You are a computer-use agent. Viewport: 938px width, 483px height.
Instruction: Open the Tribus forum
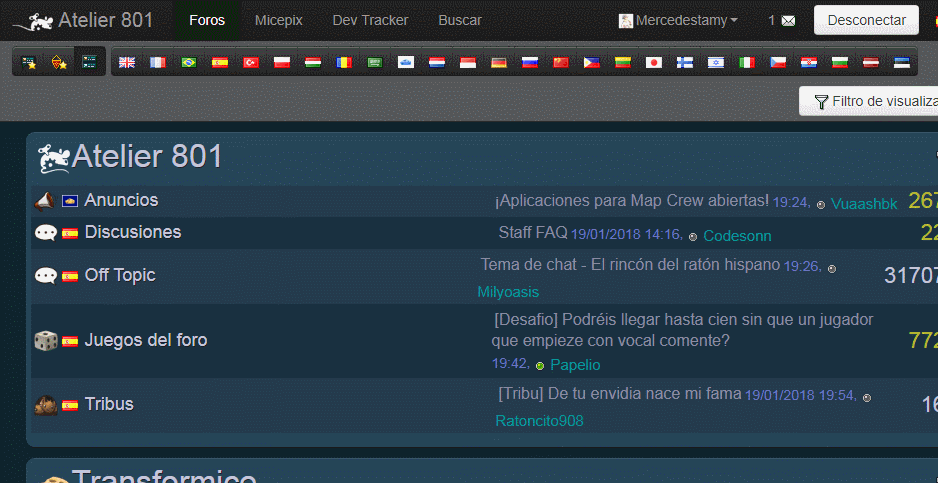coord(109,404)
